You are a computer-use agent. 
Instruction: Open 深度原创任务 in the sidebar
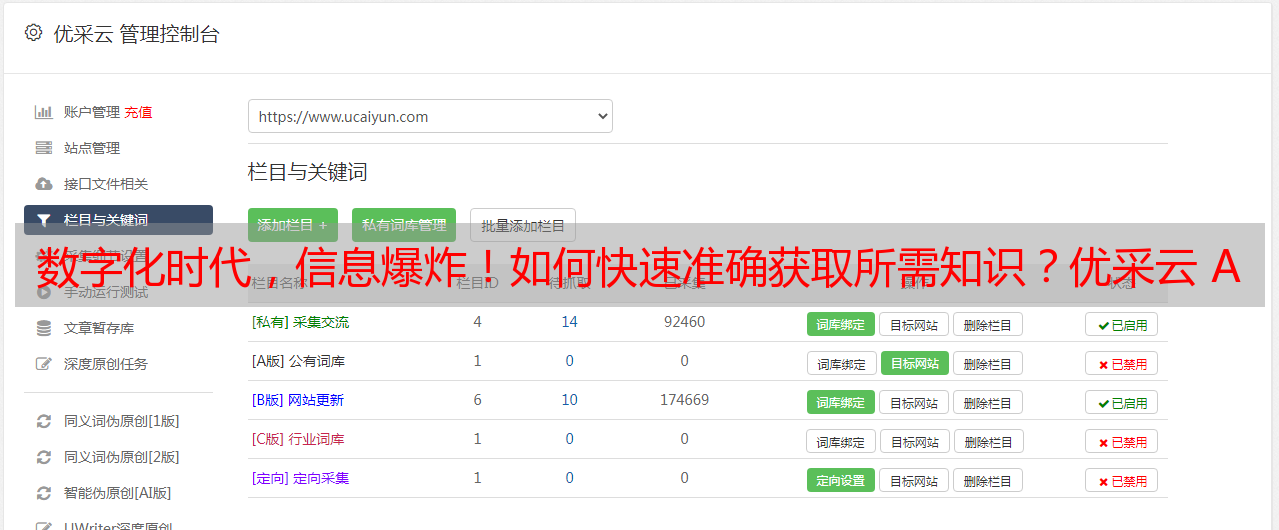(x=106, y=364)
